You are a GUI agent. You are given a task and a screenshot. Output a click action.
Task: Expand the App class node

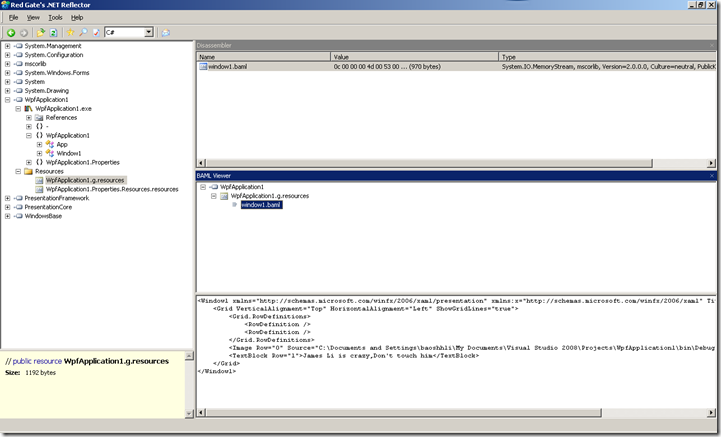(40, 144)
